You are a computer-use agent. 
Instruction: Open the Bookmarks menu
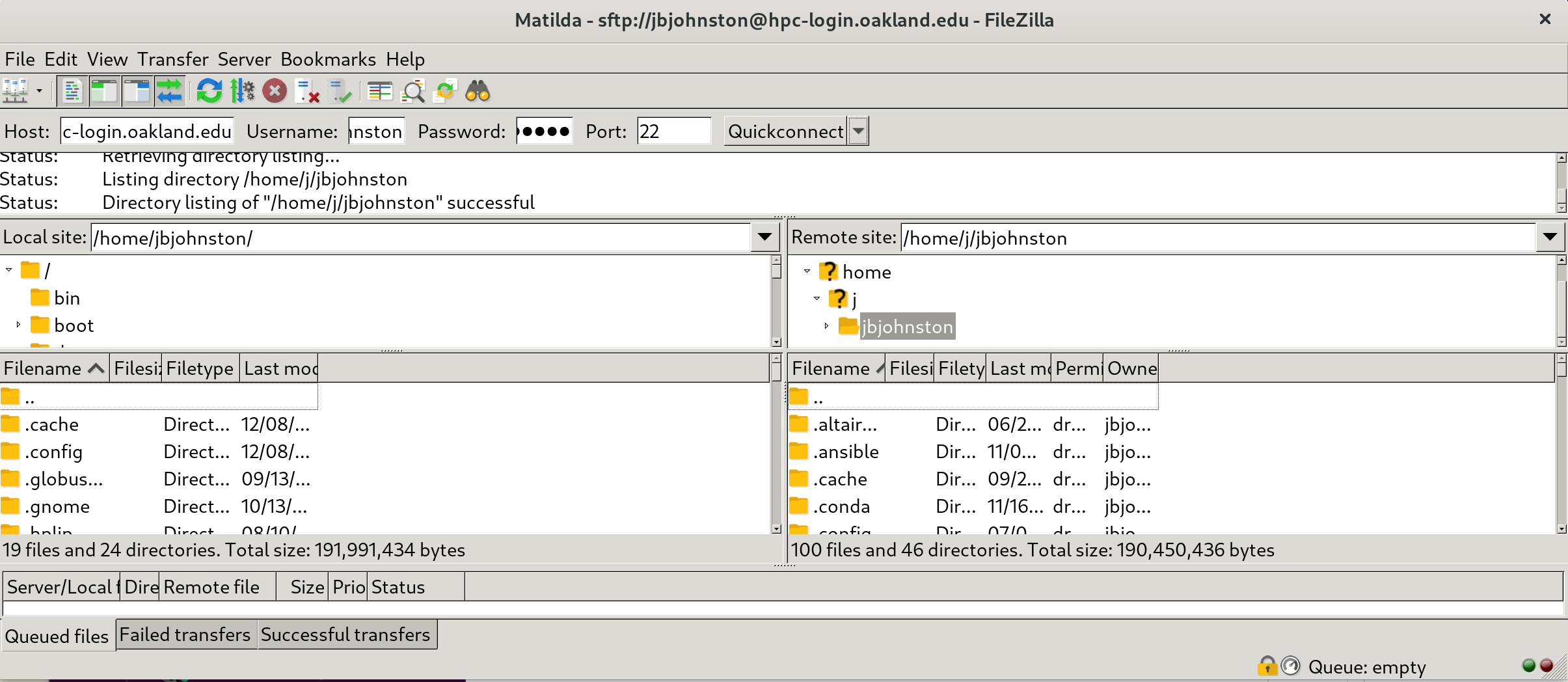[x=328, y=59]
